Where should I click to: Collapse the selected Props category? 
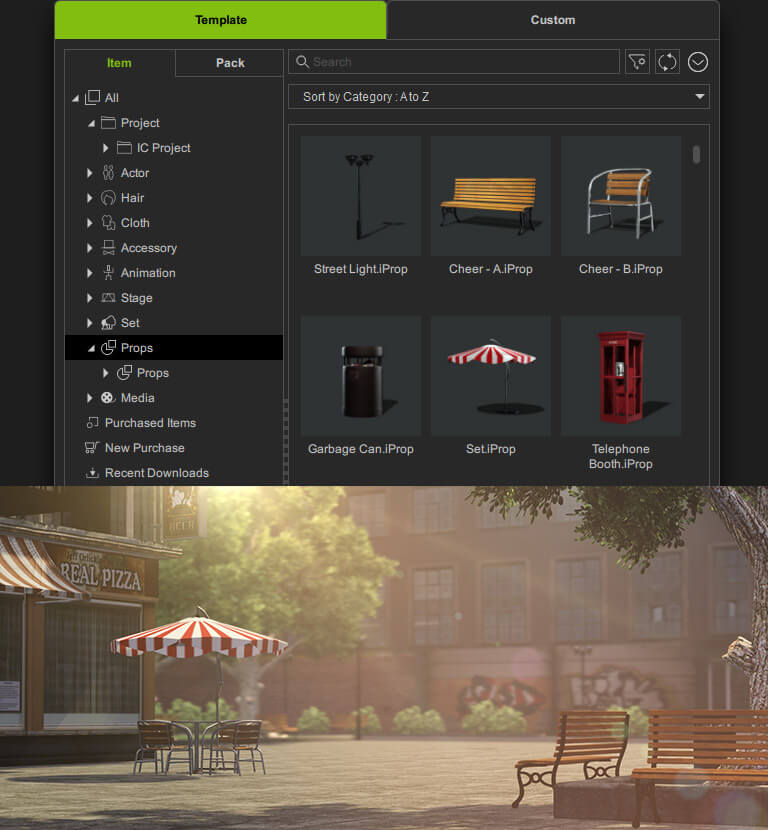(x=92, y=348)
